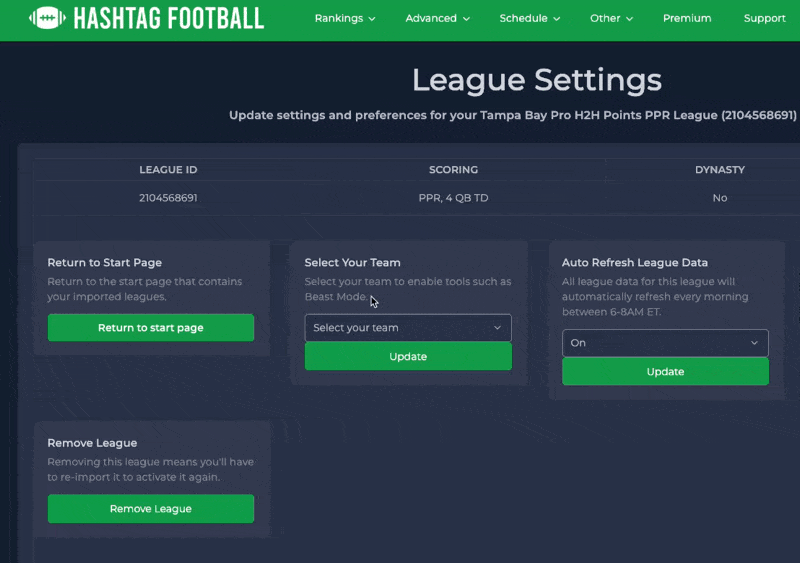800x563 pixels.
Task: Open the Select your team combo box
Action: pyautogui.click(x=408, y=328)
